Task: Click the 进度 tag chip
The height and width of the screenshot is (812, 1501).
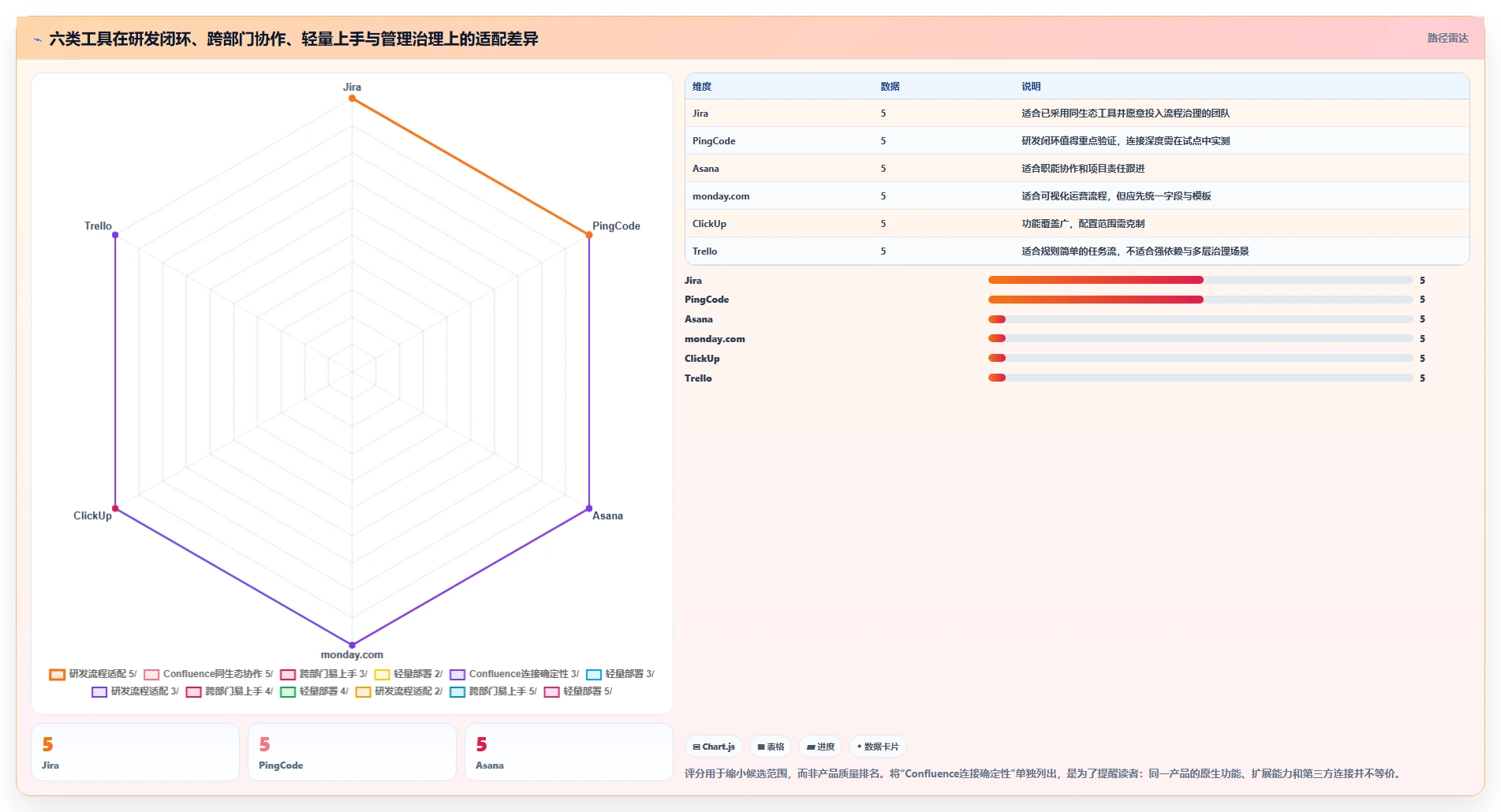Action: 820,747
